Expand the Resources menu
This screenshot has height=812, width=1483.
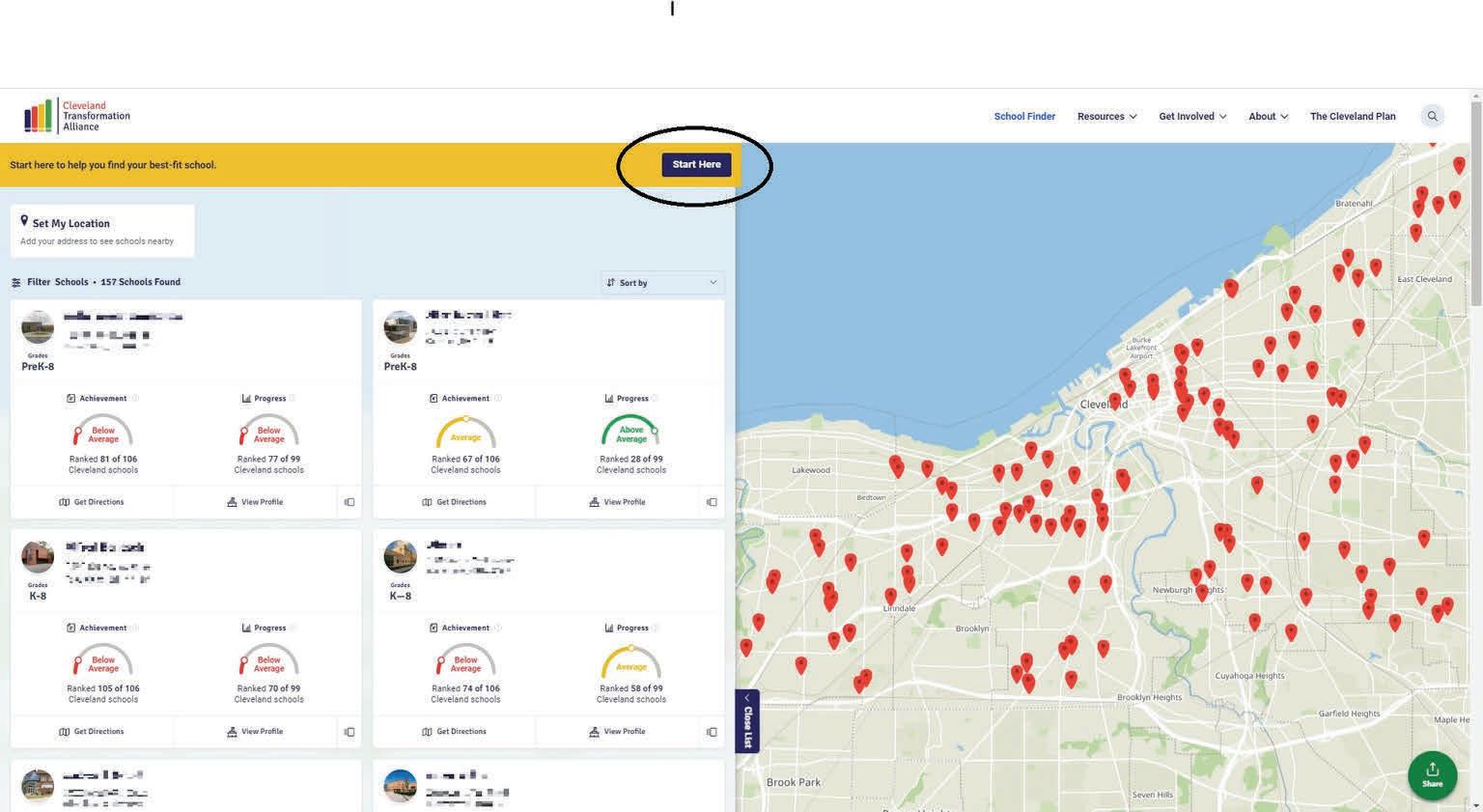tap(1106, 117)
